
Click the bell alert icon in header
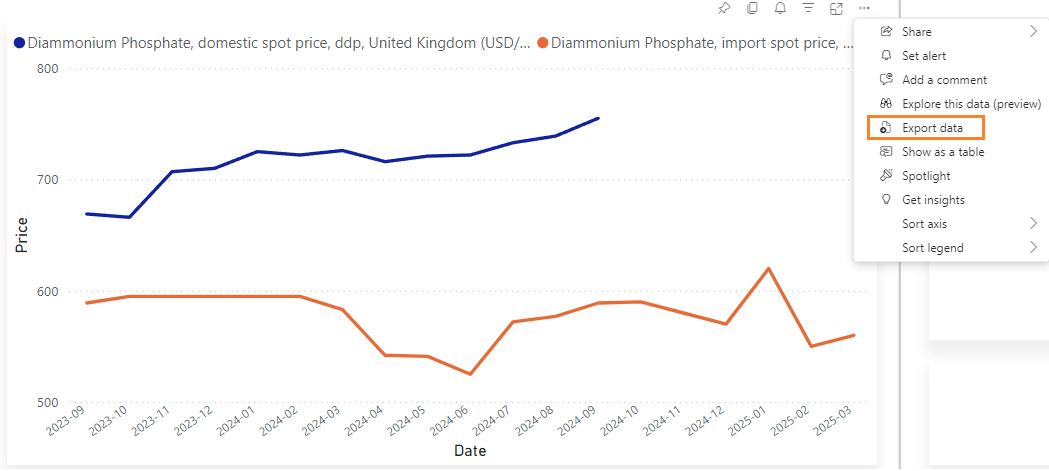click(x=780, y=9)
